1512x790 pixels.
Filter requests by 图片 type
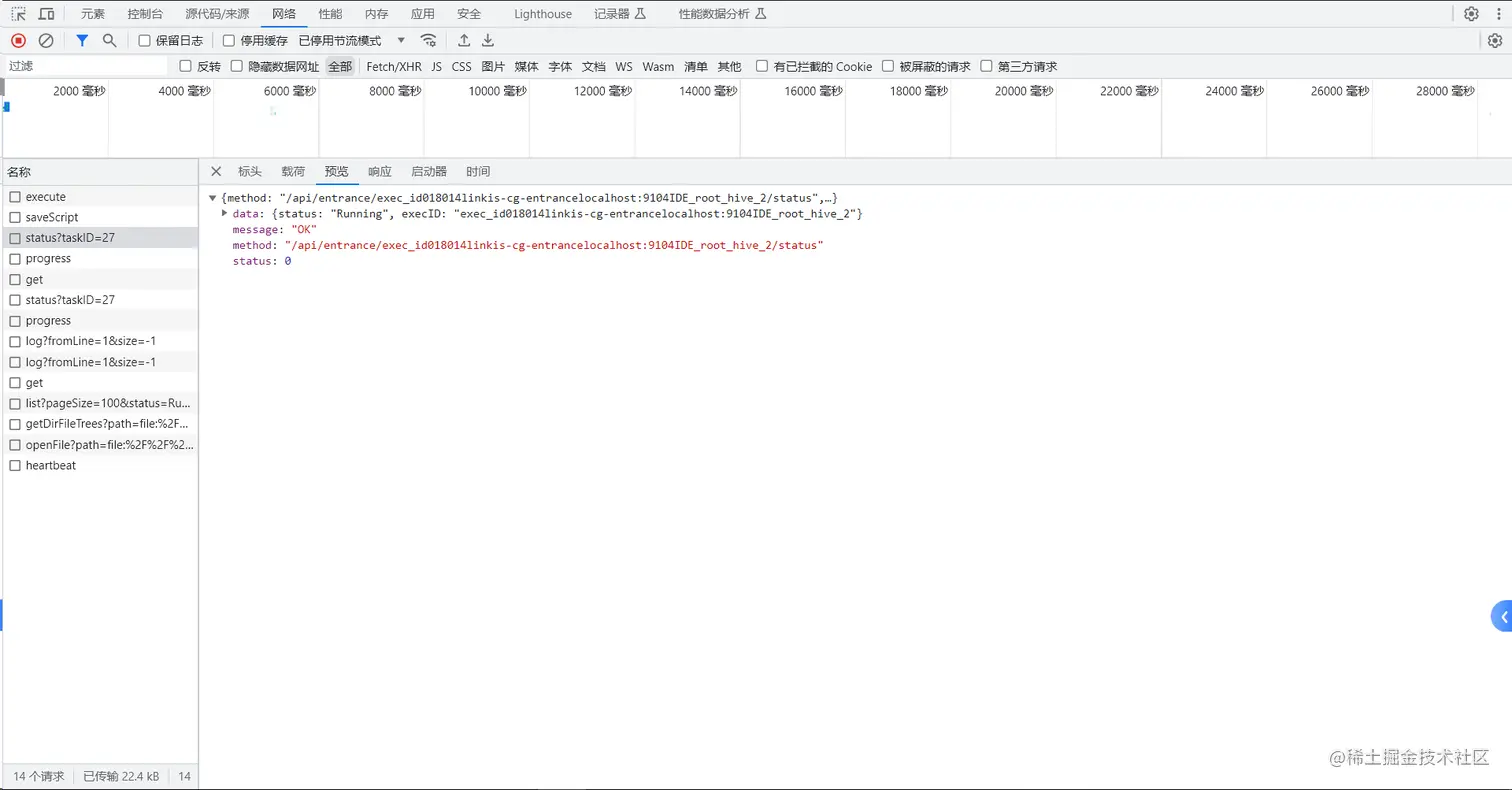(493, 66)
